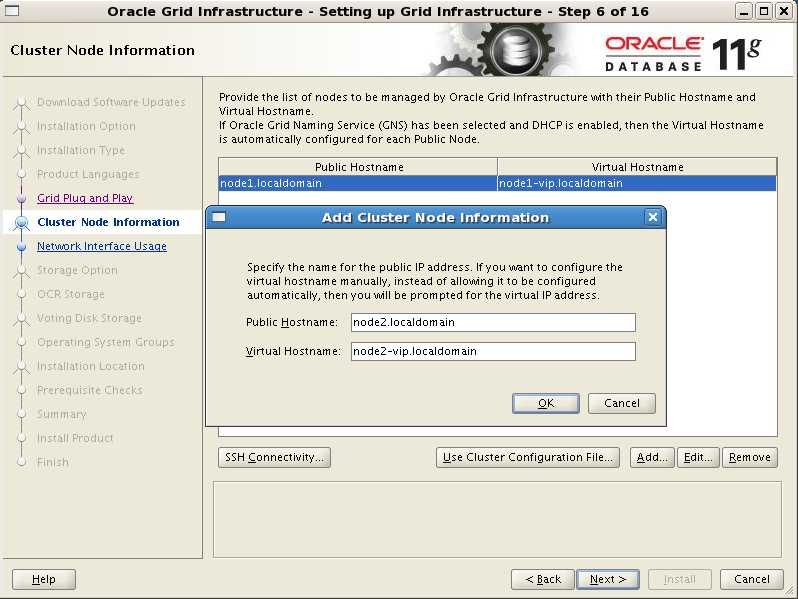Click the Install Product step label
Image resolution: width=798 pixels, height=599 pixels.
[x=75, y=438]
